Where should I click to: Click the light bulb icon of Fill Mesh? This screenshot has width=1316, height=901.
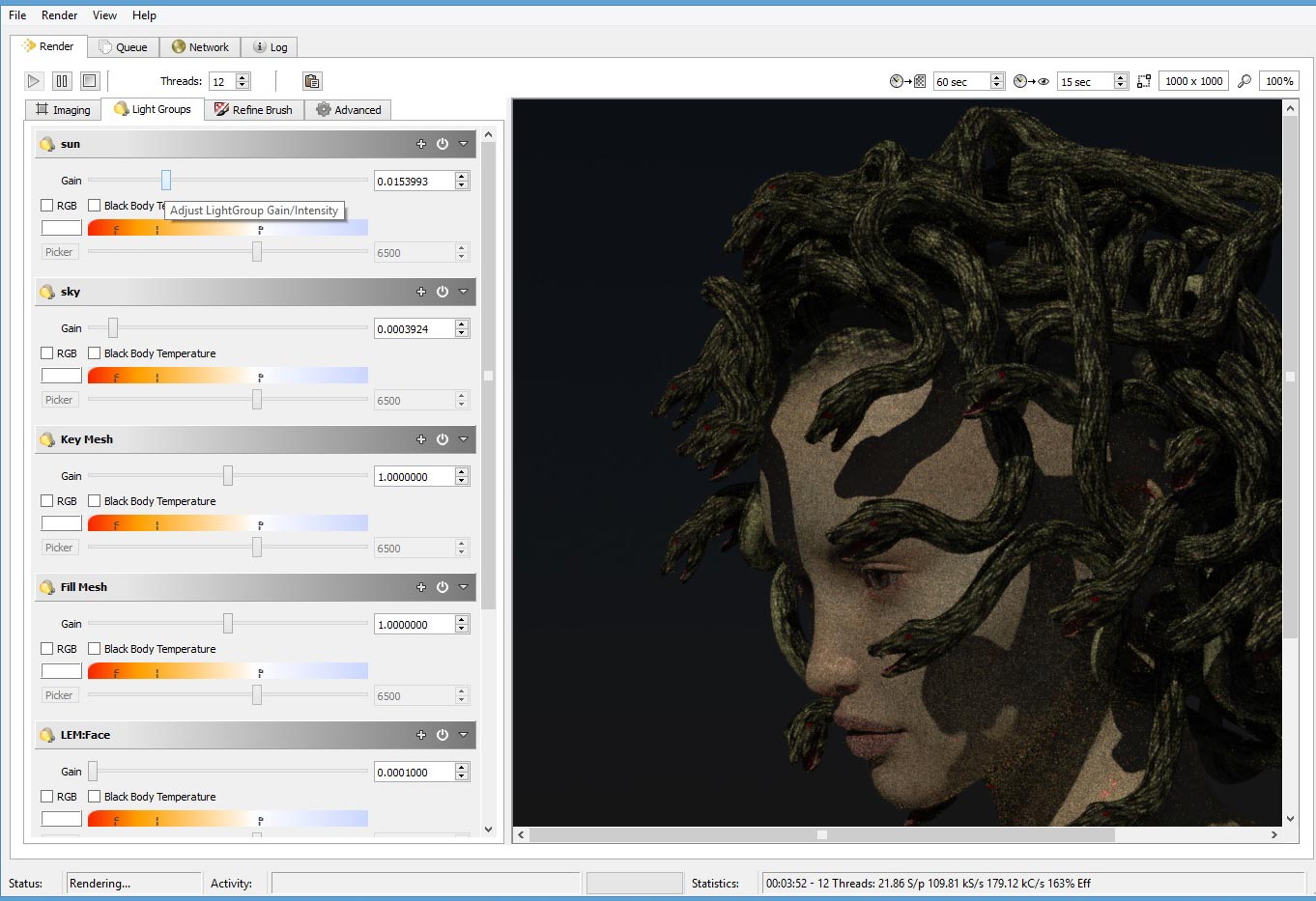pos(46,587)
